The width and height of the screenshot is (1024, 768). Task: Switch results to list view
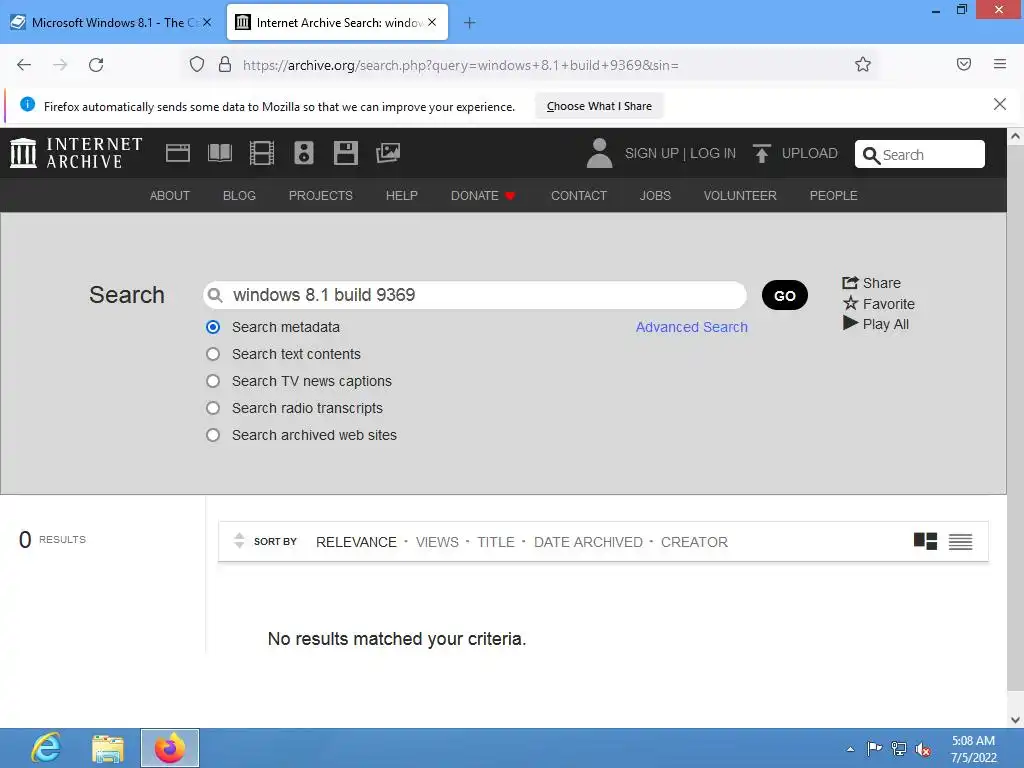[961, 541]
